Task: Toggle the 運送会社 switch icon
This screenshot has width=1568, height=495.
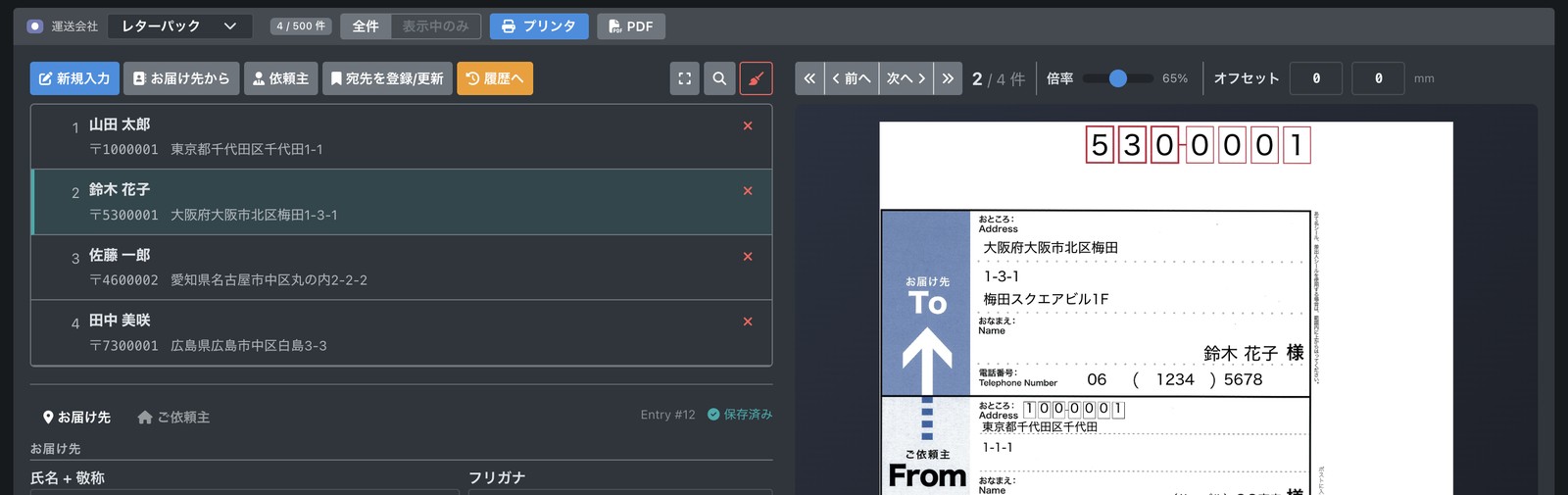Action: pos(35,26)
